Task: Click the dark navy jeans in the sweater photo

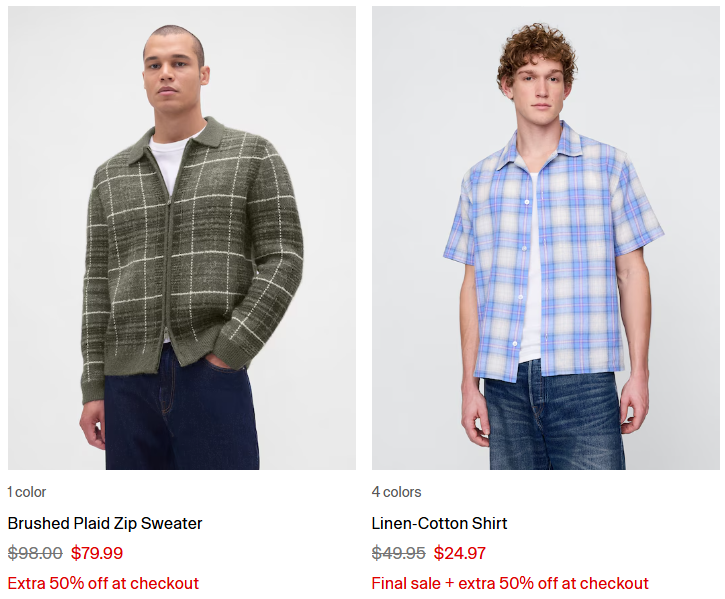Action: point(182,412)
